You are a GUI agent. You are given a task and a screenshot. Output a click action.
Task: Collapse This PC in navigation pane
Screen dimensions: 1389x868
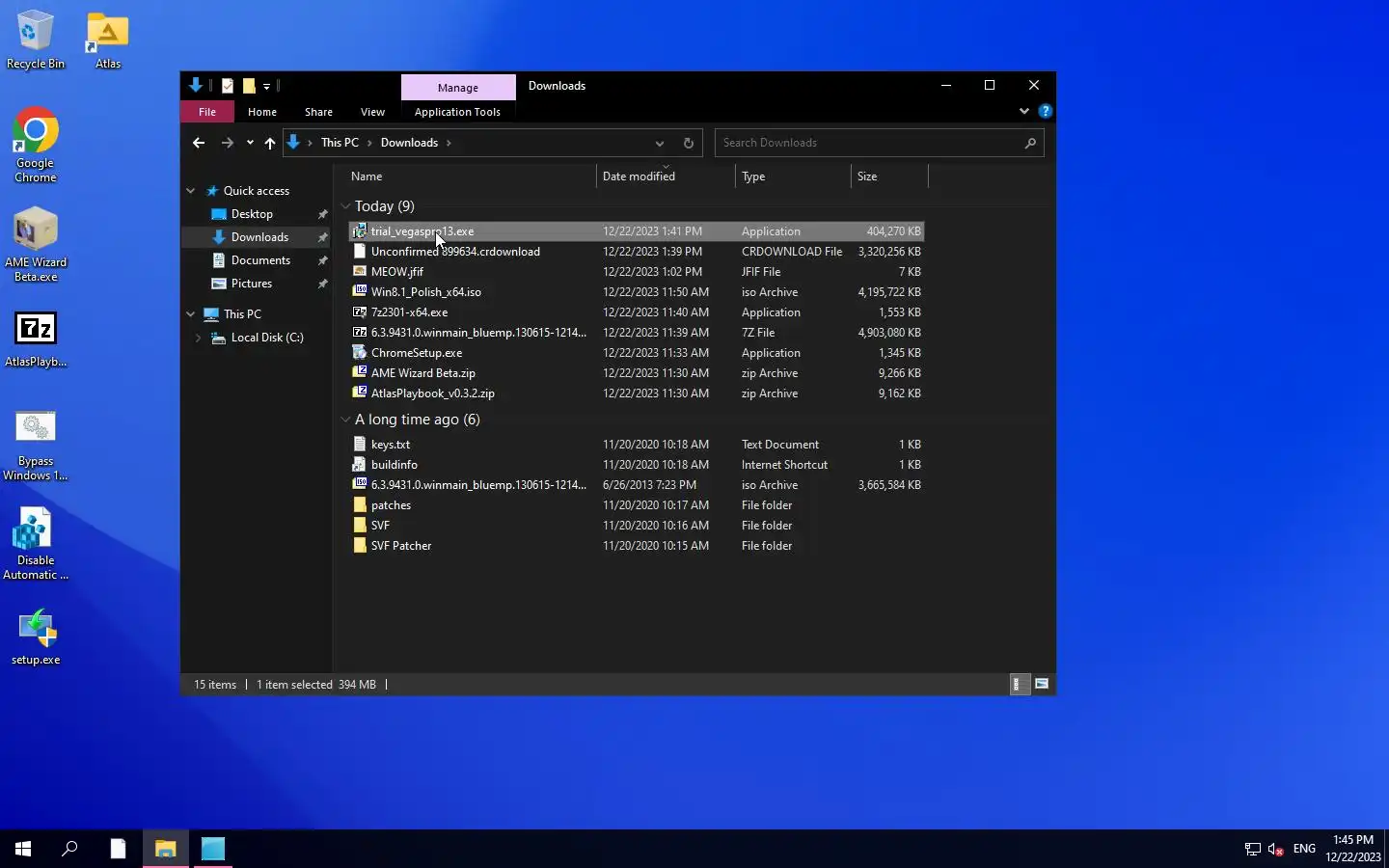pyautogui.click(x=191, y=314)
